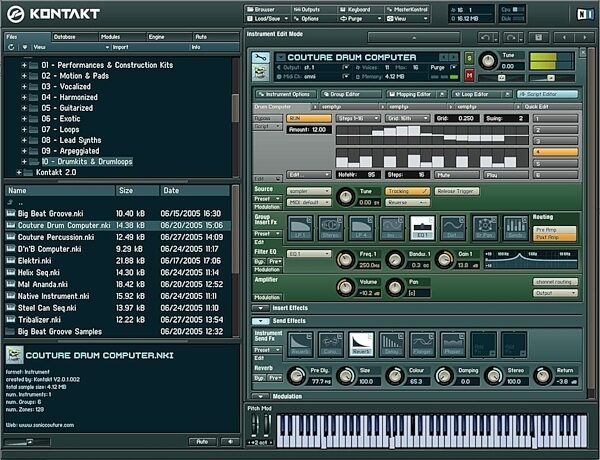Open the Loop Editor
This screenshot has width=600, height=460.
pos(482,94)
